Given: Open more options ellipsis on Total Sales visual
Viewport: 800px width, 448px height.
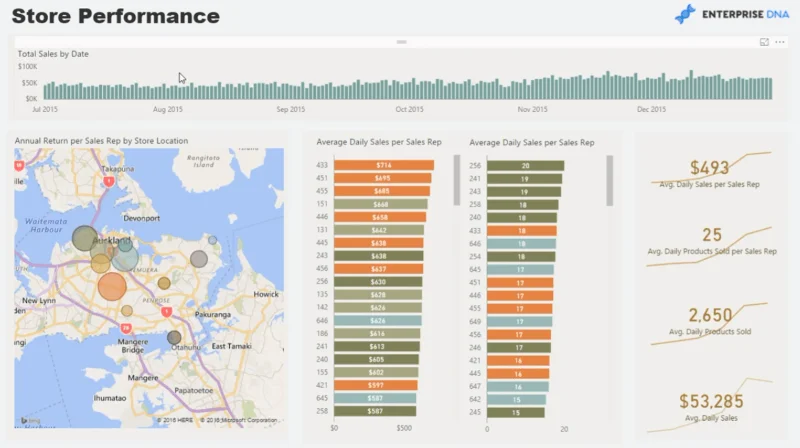Looking at the screenshot, I should [780, 42].
